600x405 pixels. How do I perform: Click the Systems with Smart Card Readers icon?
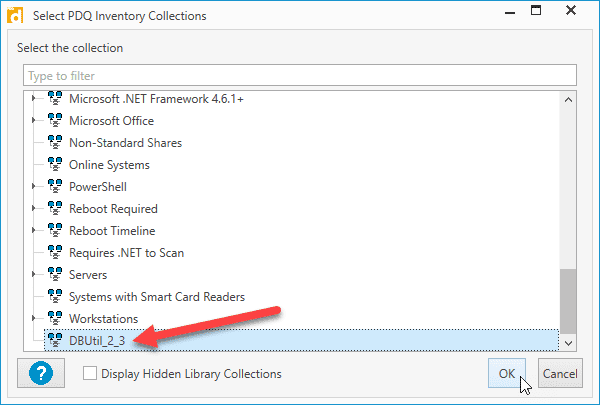pyautogui.click(x=55, y=296)
